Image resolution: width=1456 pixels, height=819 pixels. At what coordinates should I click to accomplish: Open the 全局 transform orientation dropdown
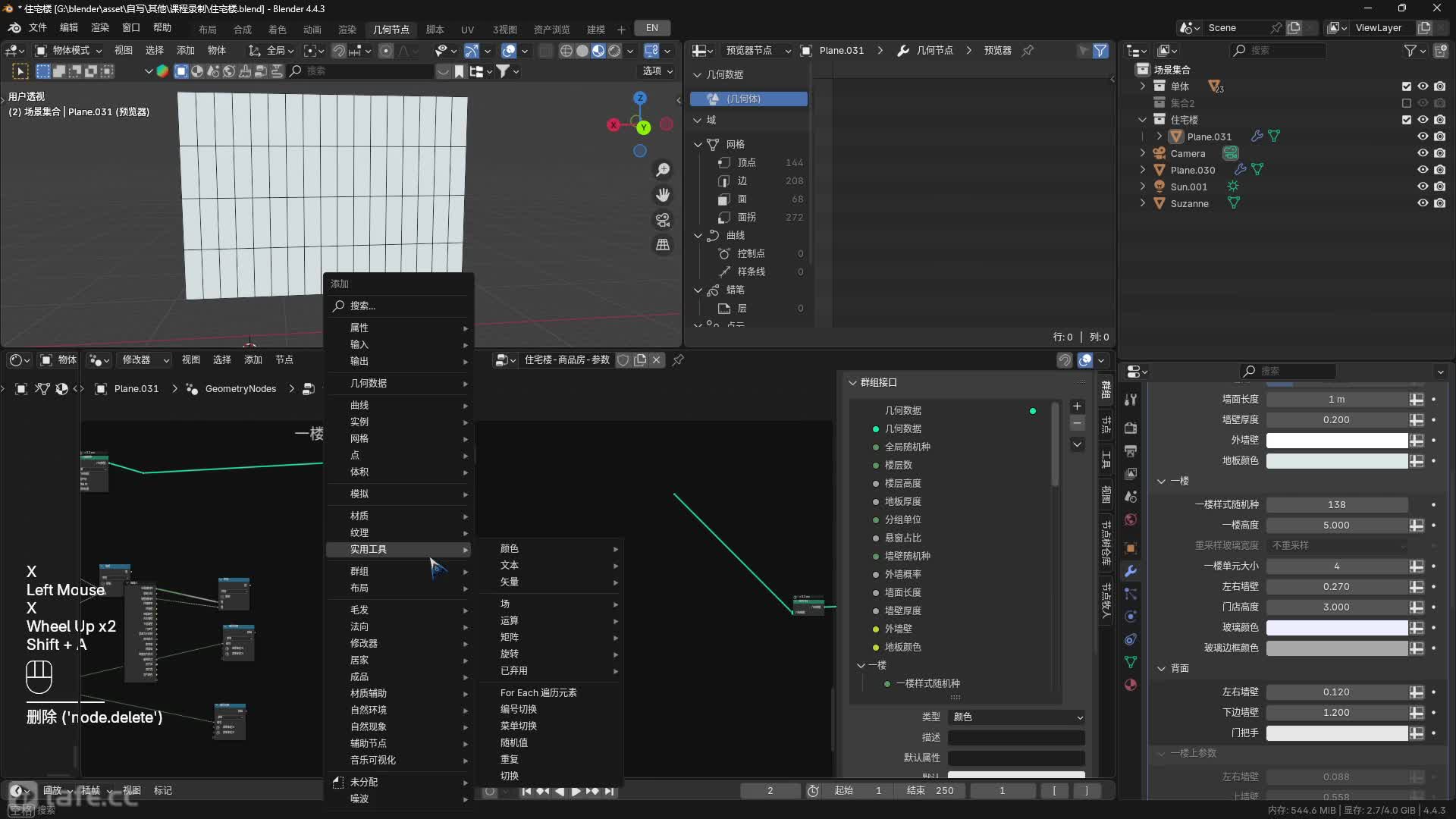pos(271,51)
